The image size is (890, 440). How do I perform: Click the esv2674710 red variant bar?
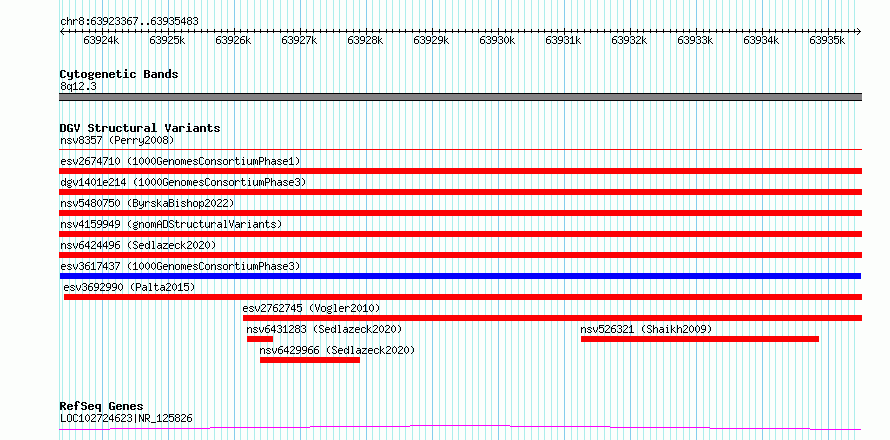[x=460, y=171]
